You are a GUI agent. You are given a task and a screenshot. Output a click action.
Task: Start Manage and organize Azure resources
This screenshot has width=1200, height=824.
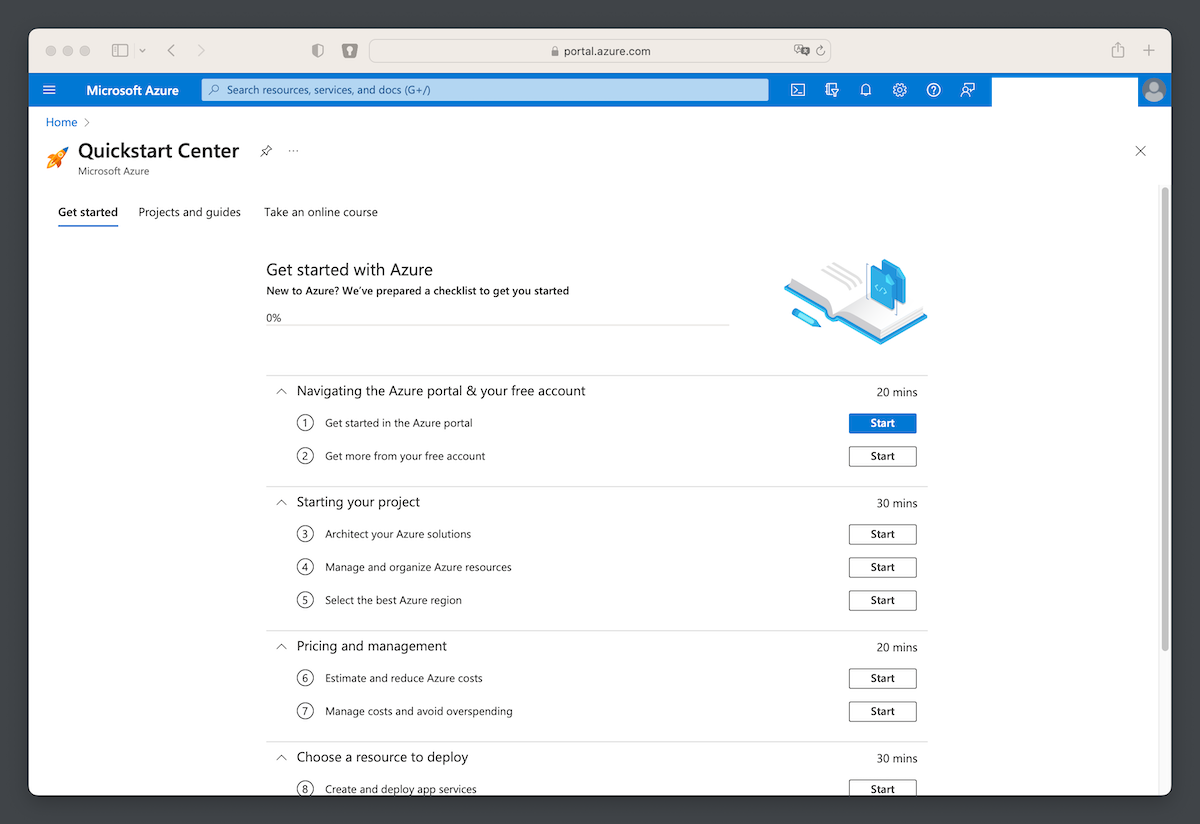click(882, 567)
